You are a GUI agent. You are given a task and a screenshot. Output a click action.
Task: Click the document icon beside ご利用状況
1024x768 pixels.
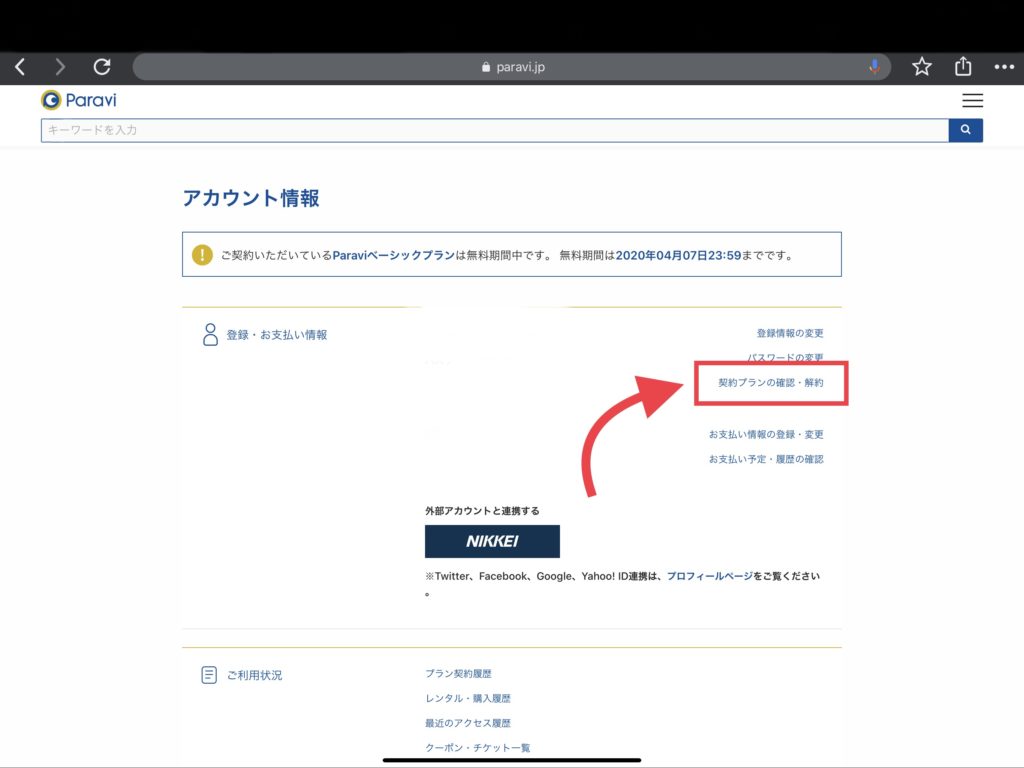point(209,675)
